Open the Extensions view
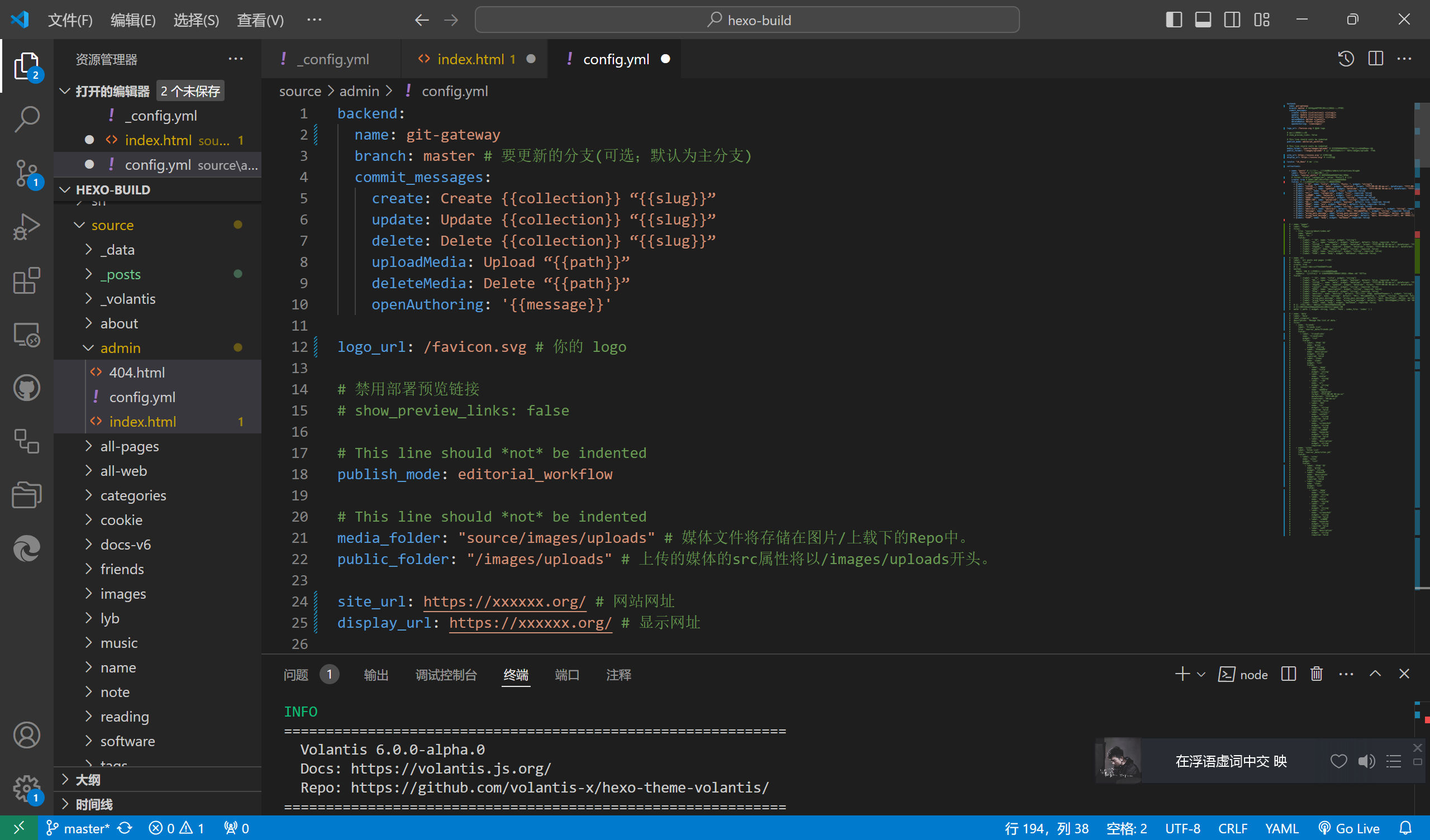 click(x=27, y=280)
